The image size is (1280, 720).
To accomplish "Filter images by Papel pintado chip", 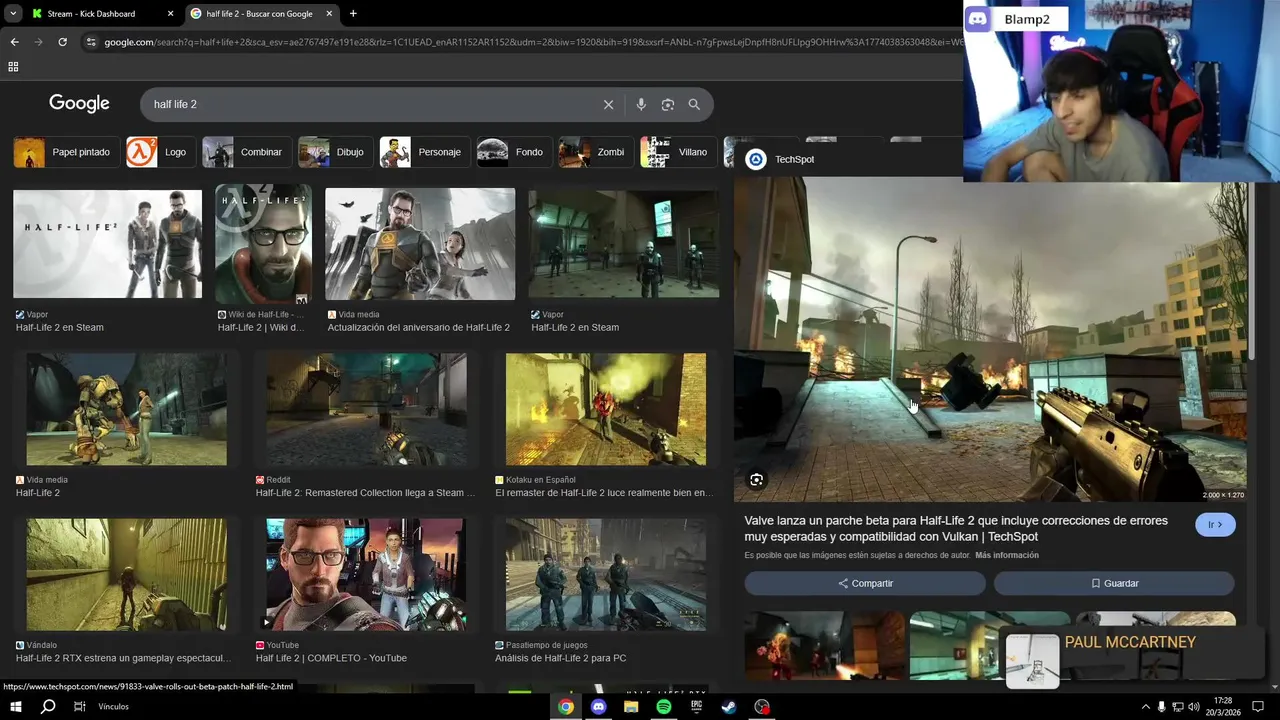I will click(x=66, y=152).
